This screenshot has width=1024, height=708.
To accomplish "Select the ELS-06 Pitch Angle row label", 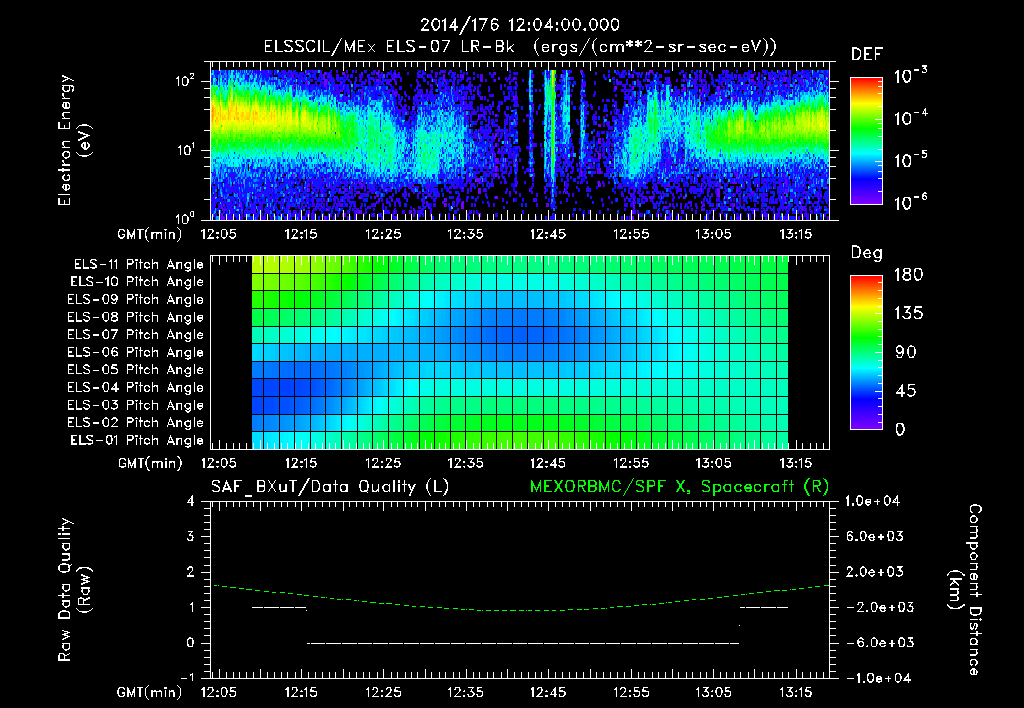I will 136,353.
